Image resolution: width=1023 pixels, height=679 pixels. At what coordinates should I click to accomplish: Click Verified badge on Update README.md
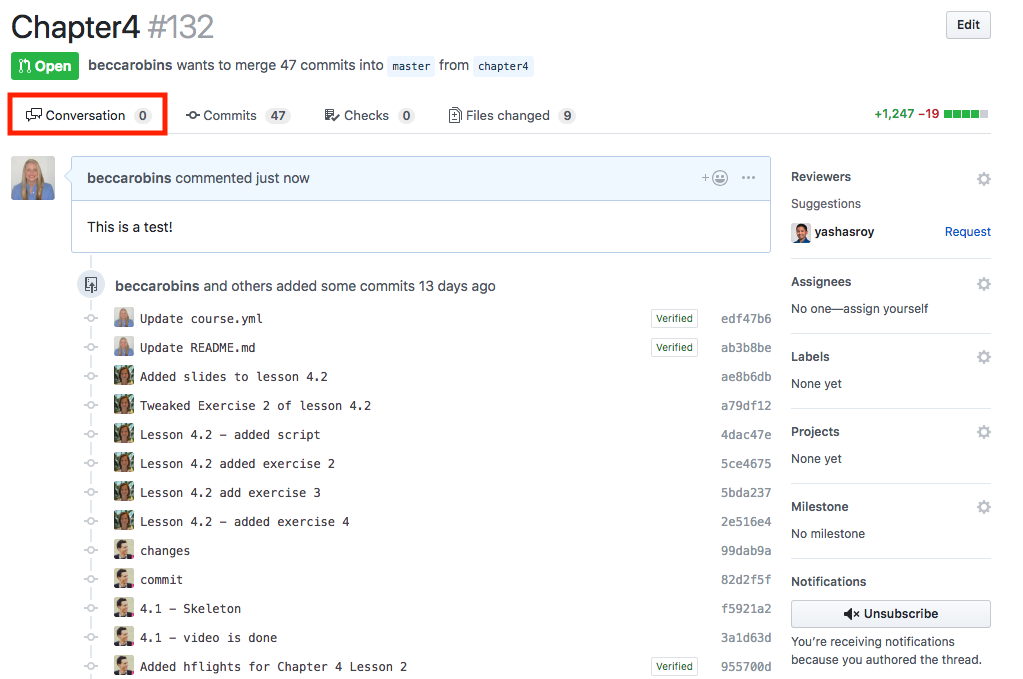[674, 348]
